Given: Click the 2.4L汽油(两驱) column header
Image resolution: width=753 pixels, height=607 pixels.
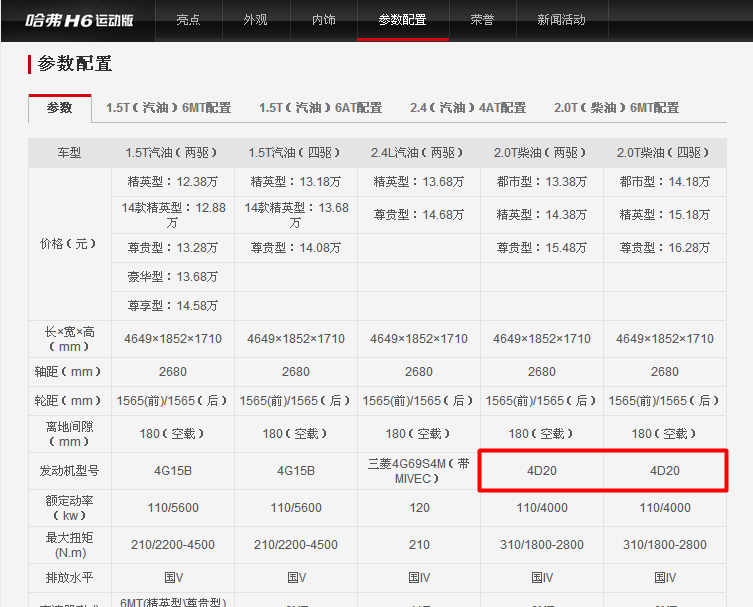Looking at the screenshot, I should pyautogui.click(x=418, y=153).
